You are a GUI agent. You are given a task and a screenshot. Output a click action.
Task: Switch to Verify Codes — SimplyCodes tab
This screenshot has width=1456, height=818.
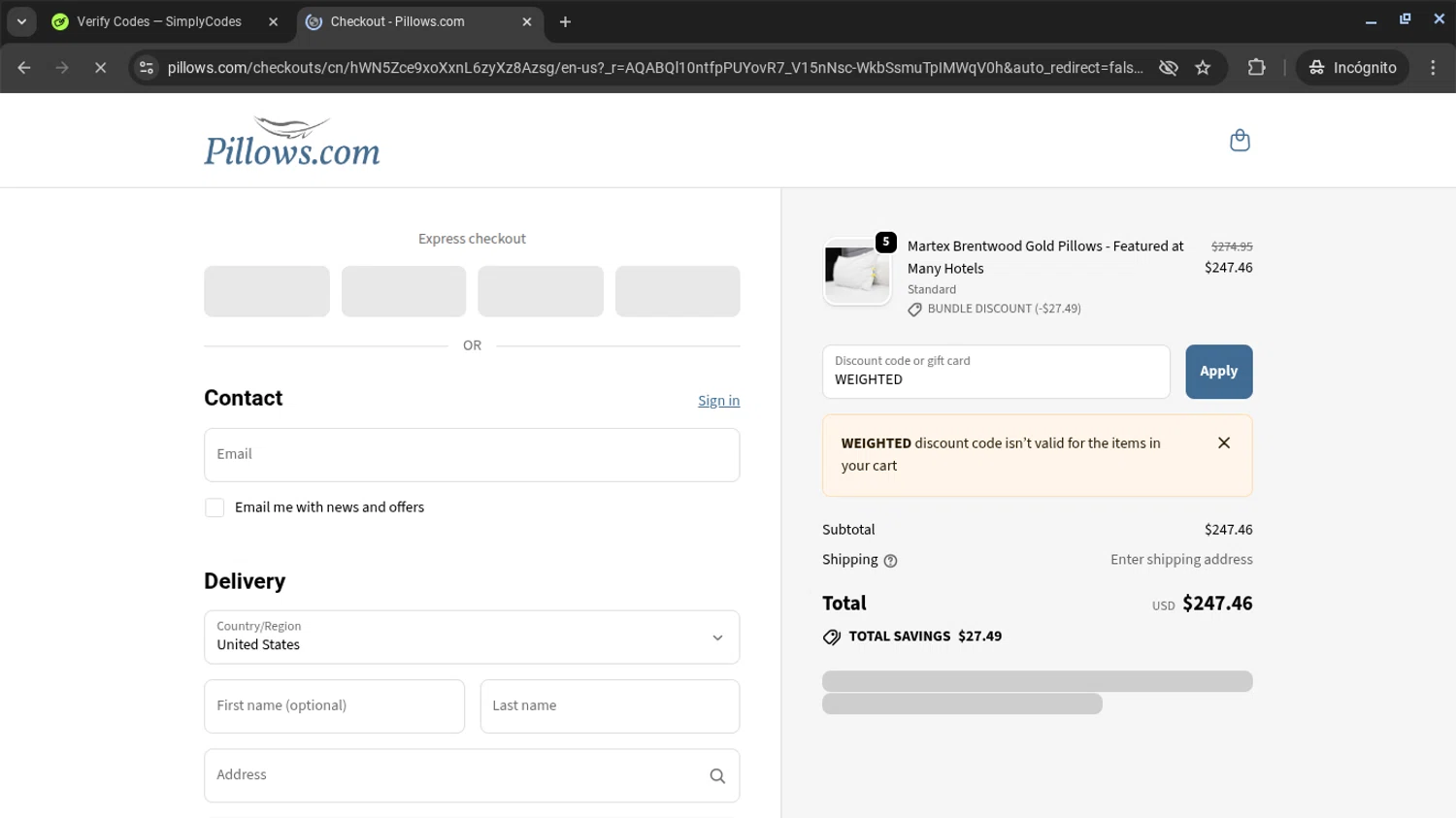(x=160, y=21)
